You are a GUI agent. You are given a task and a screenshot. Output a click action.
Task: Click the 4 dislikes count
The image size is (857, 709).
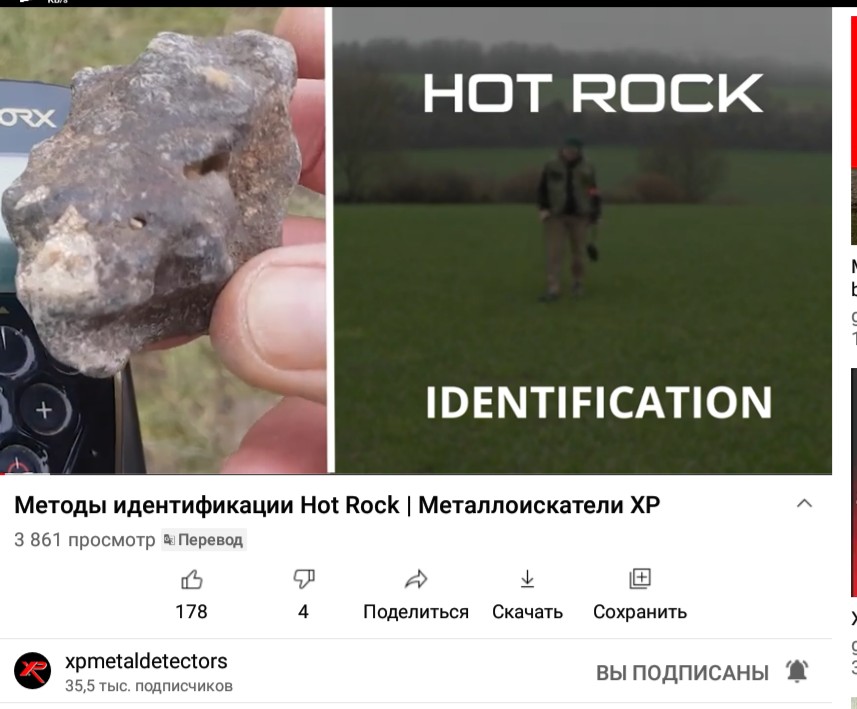303,612
